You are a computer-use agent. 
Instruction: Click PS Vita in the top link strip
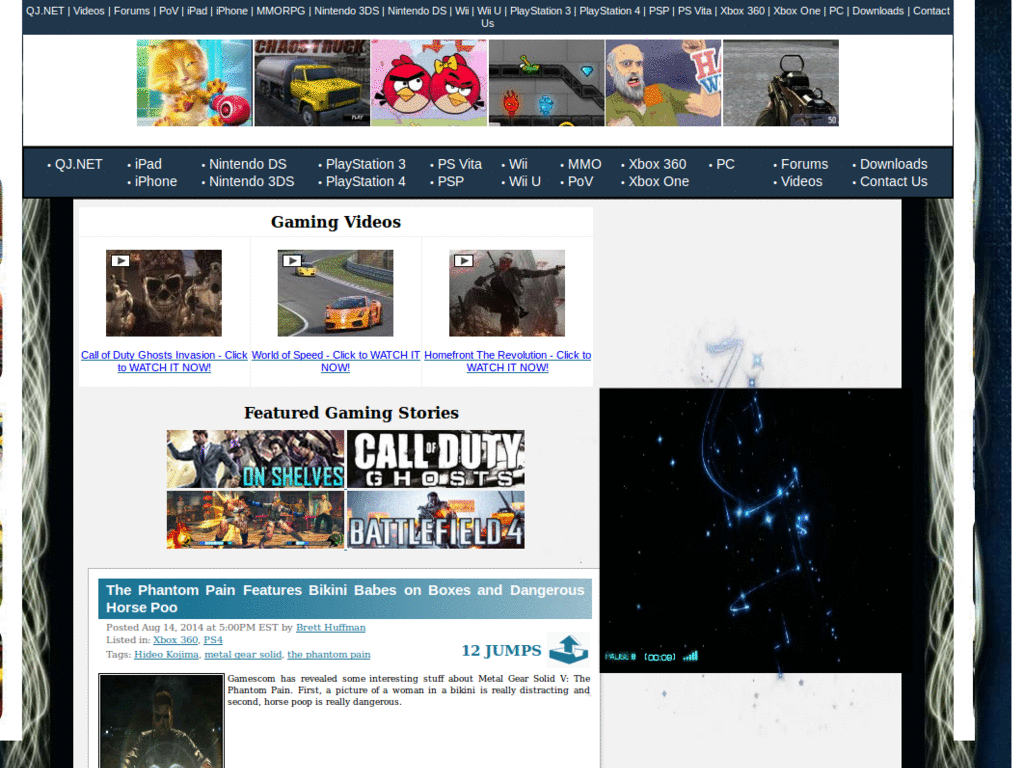click(694, 11)
